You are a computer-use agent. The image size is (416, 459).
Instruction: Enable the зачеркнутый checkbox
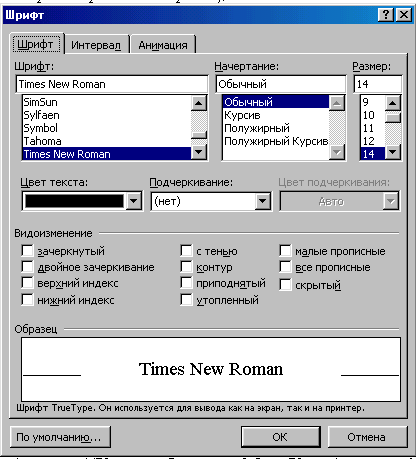tap(27, 251)
